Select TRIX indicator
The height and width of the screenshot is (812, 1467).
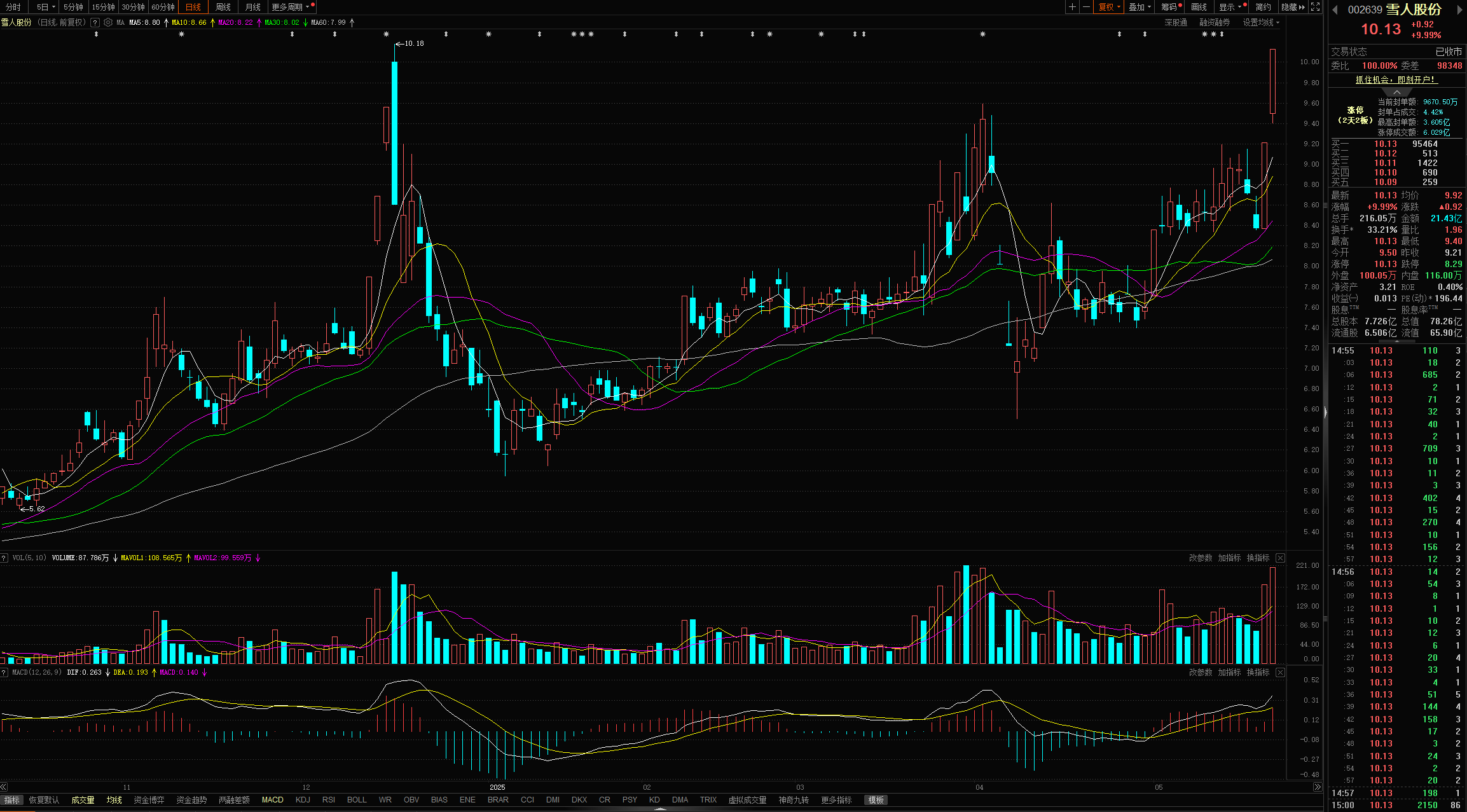coord(708,800)
